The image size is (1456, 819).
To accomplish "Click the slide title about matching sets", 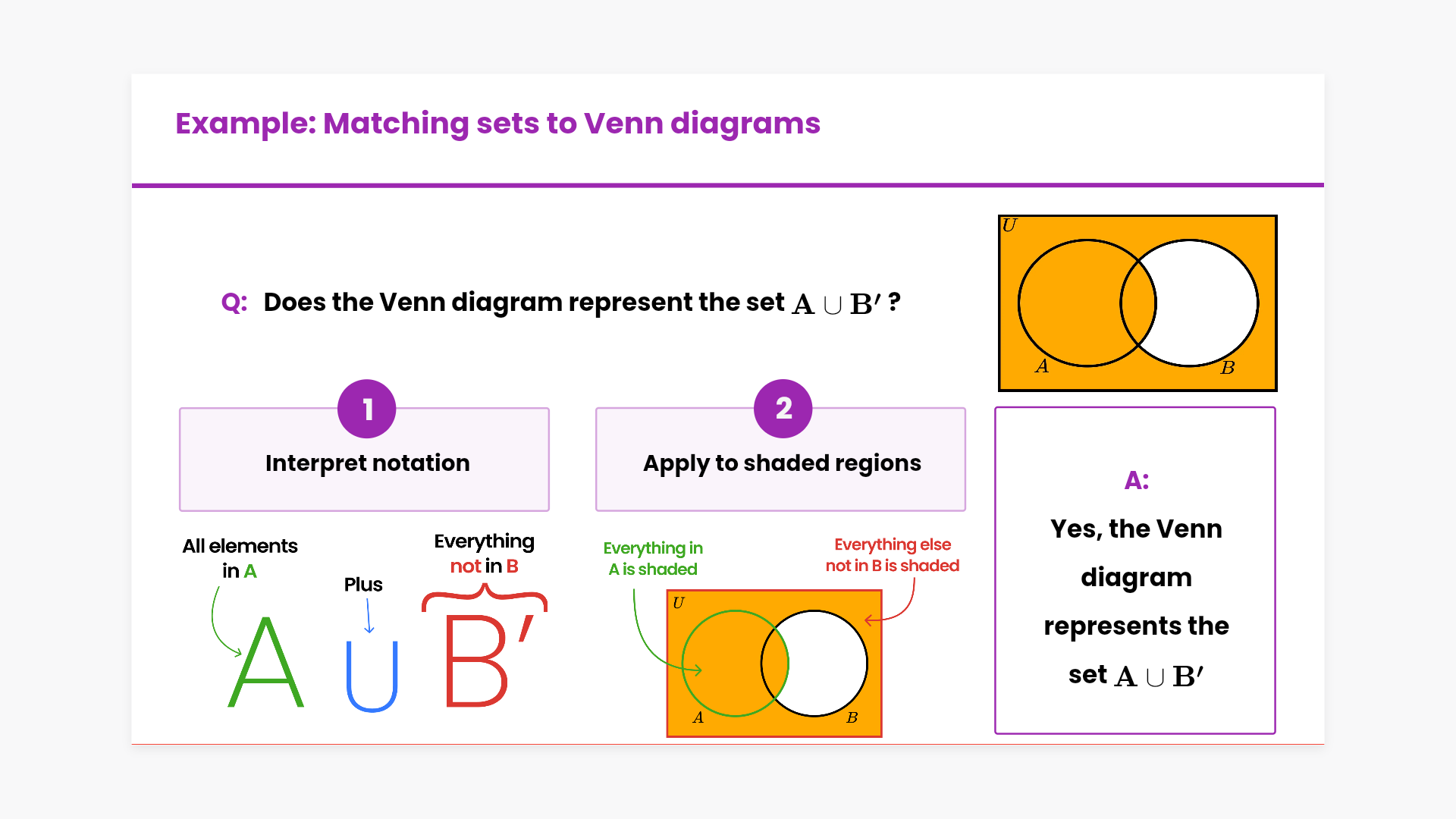I will 497,123.
